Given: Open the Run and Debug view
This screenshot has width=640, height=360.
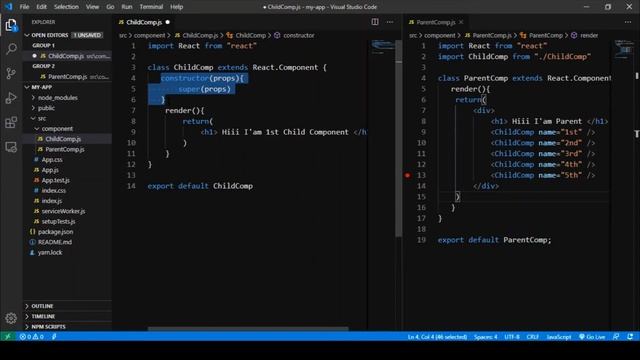Looking at the screenshot, I should coord(11,98).
